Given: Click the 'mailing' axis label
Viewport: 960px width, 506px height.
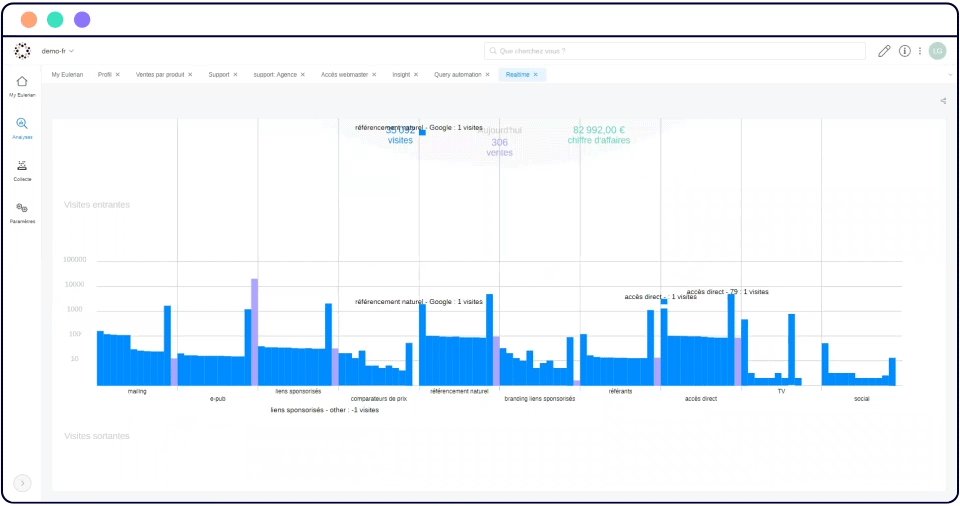Looking at the screenshot, I should pos(137,391).
